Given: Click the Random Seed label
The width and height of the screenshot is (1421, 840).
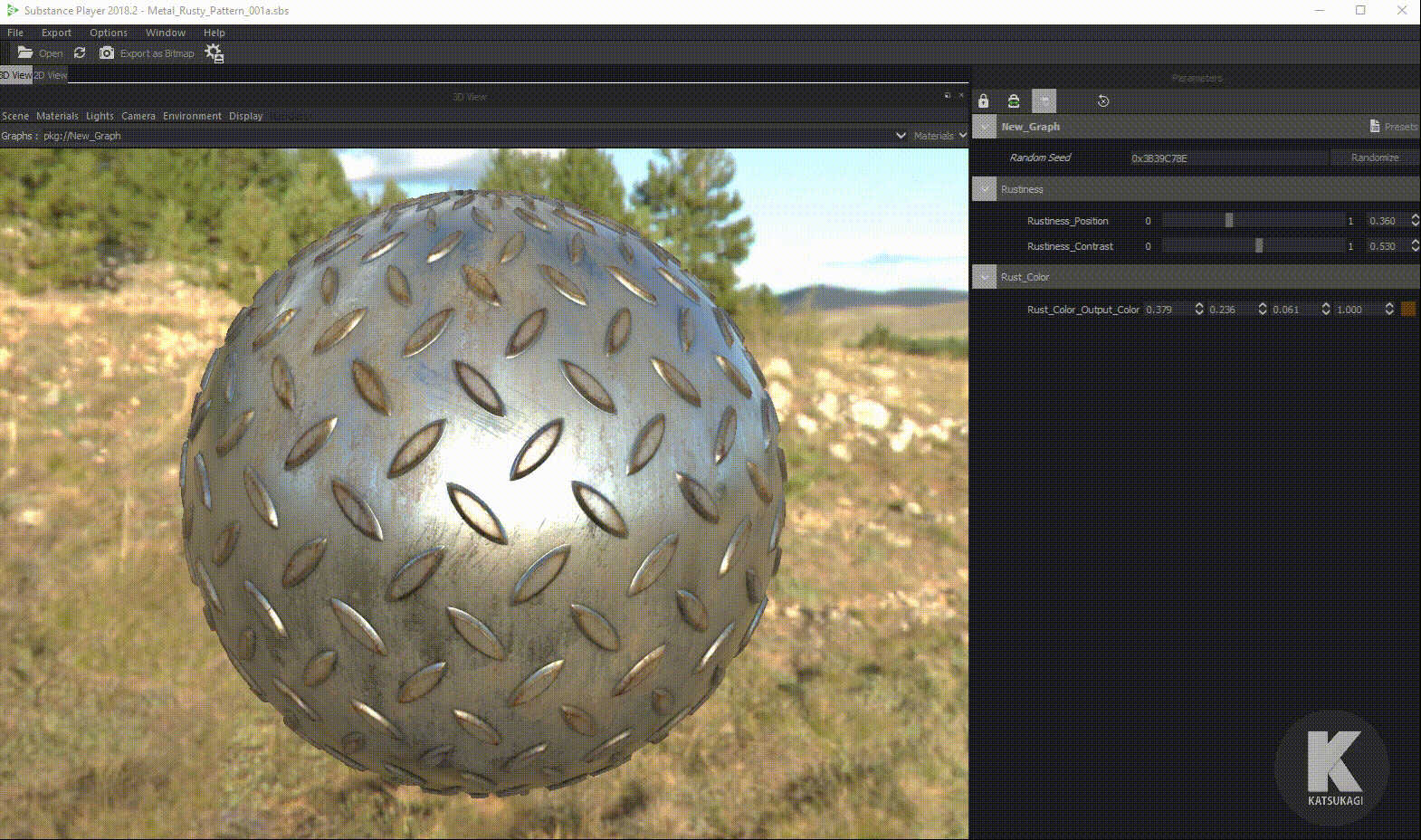Looking at the screenshot, I should pos(1040,157).
